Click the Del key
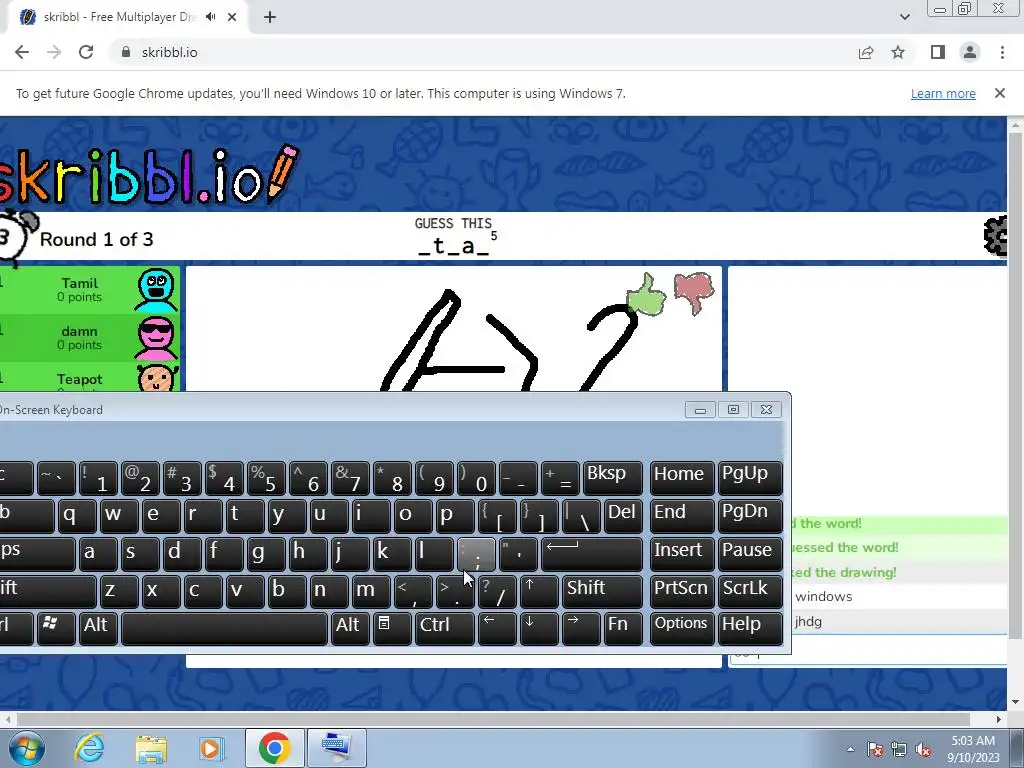Screen dimensions: 1024x768 click(623, 516)
